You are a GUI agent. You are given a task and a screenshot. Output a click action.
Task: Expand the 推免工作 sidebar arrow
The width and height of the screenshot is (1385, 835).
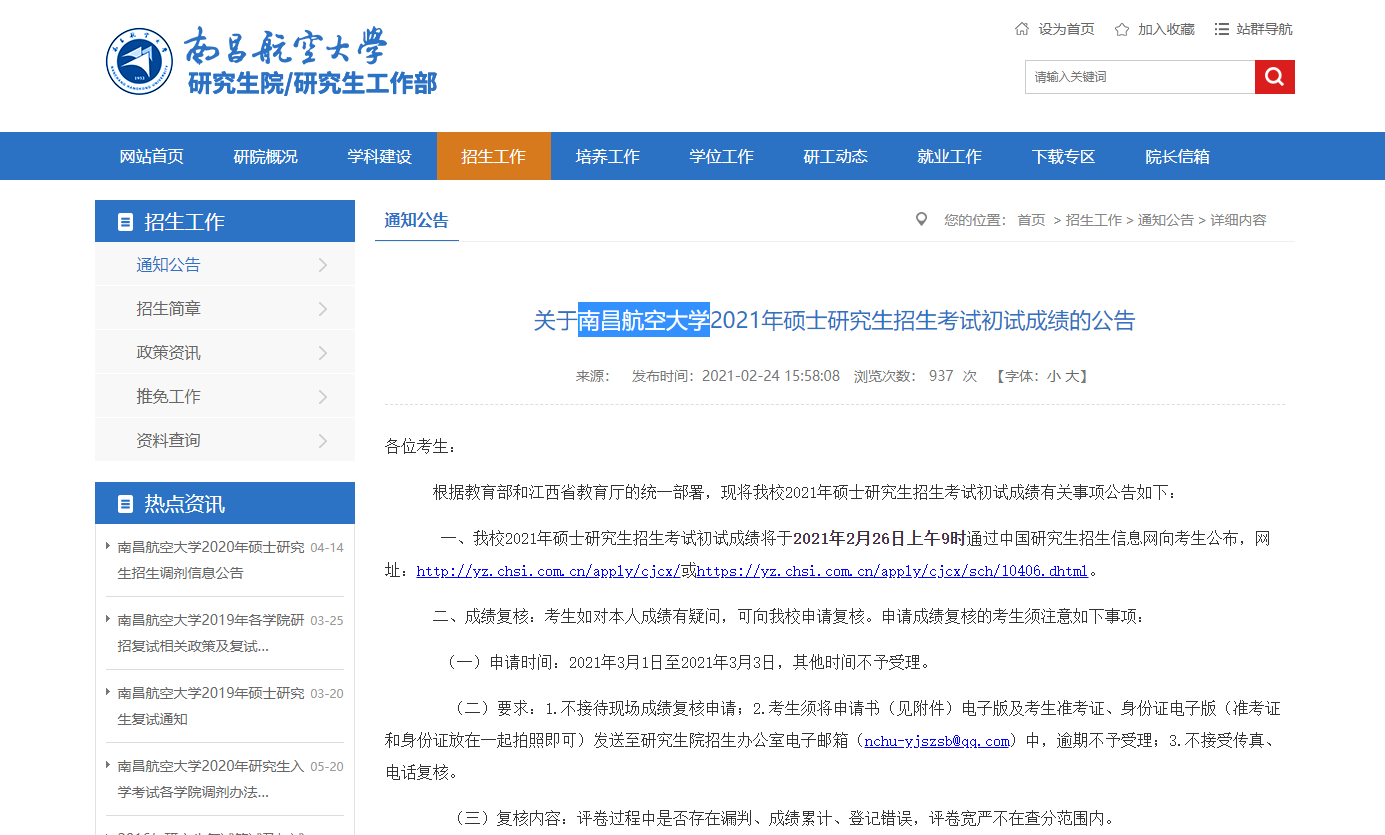pos(322,396)
